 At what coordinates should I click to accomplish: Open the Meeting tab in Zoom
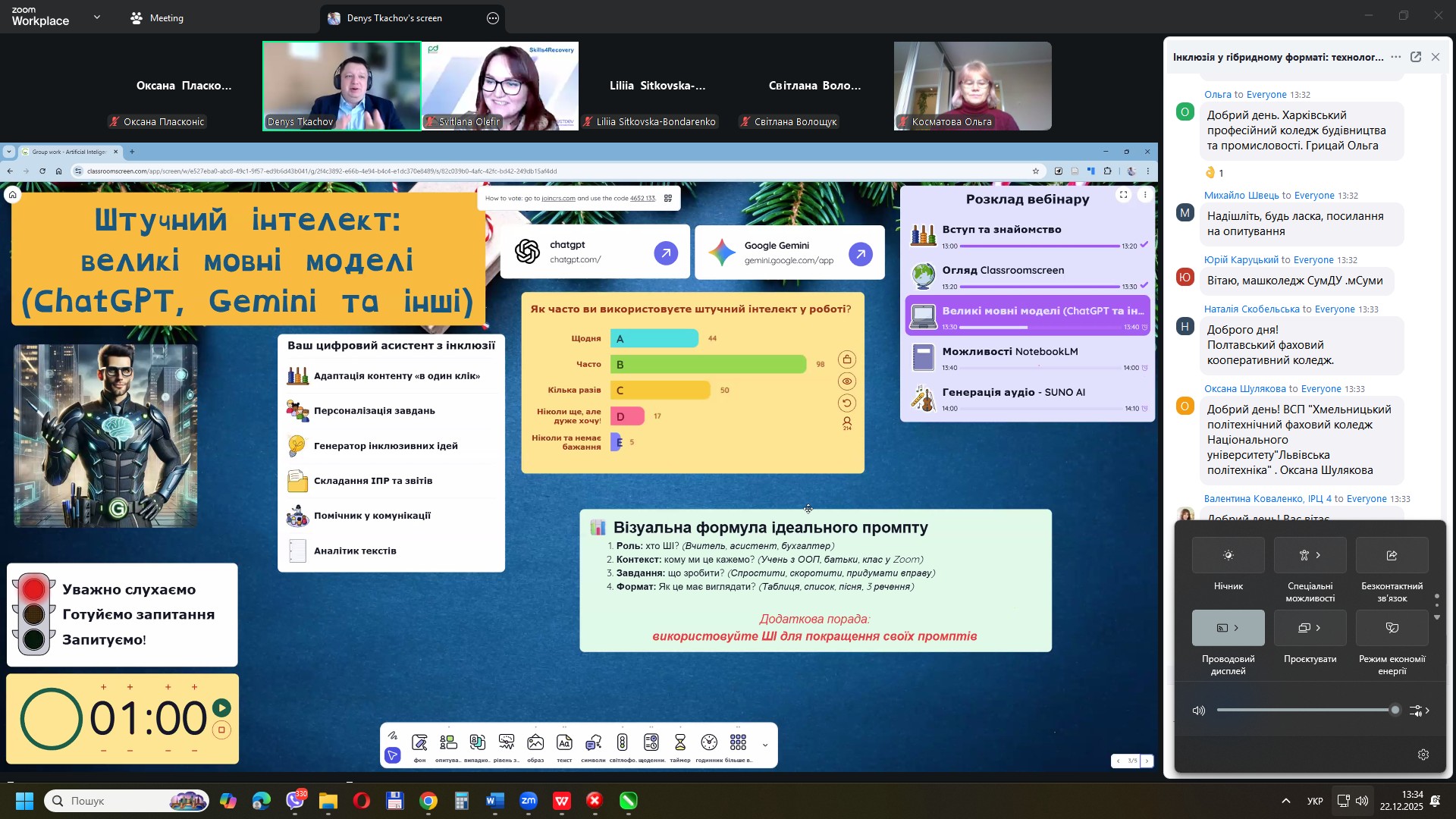[x=157, y=18]
